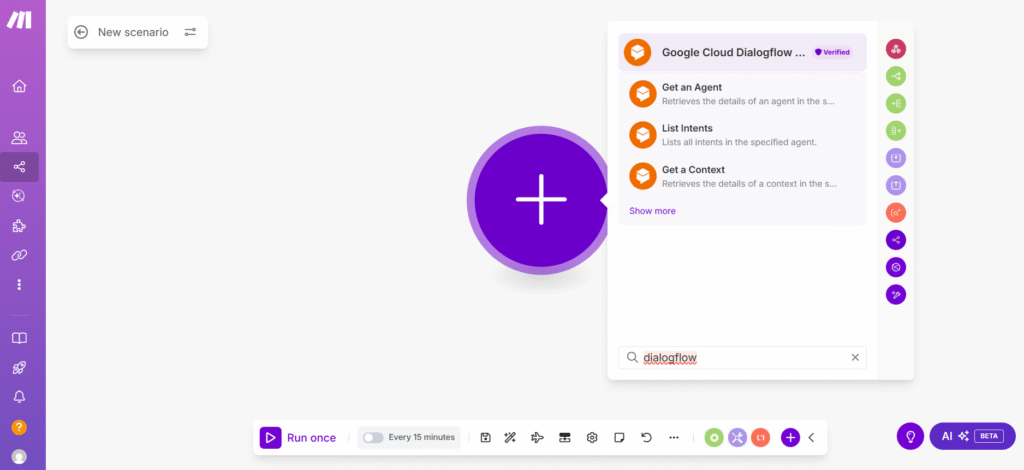Click the save scenario floppy disk icon
1024x470 pixels.
point(485,437)
